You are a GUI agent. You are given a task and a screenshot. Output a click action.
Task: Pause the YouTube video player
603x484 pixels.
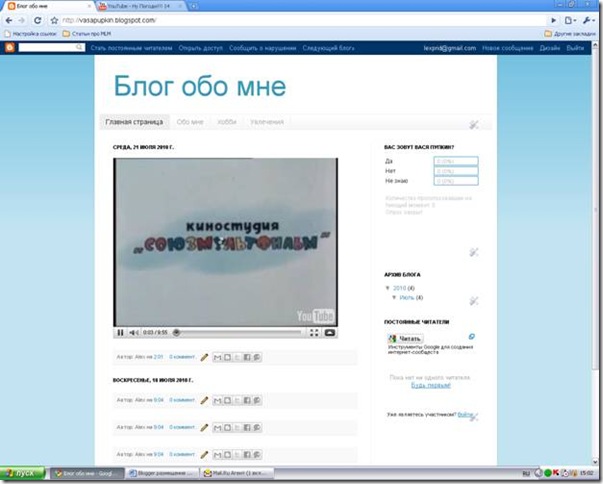pyautogui.click(x=120, y=333)
